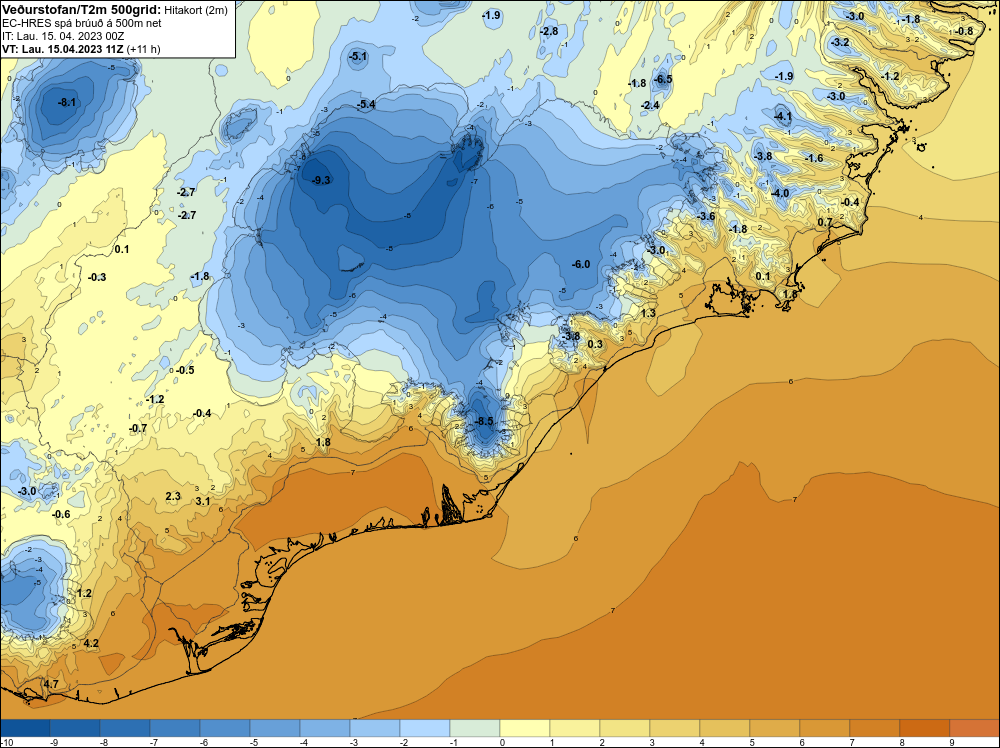1000x748 pixels.
Task: Select the legend swatch between -1 and 0
Action: point(475,728)
